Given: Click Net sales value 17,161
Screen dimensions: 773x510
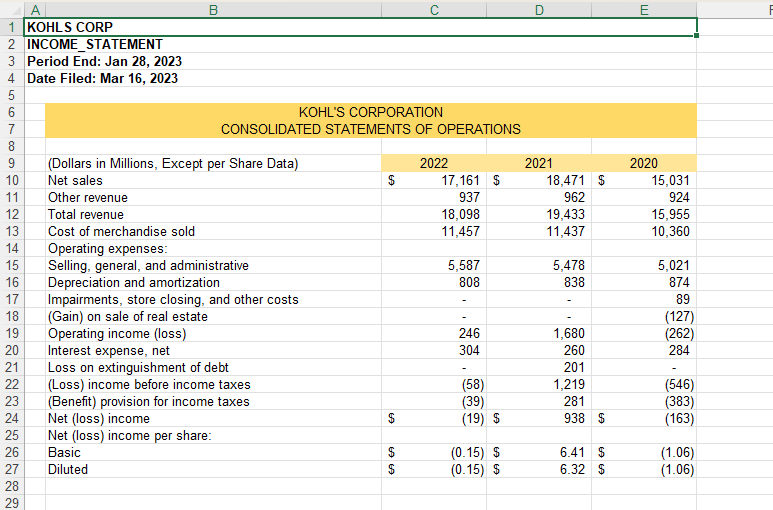Looking at the screenshot, I should pos(460,180).
